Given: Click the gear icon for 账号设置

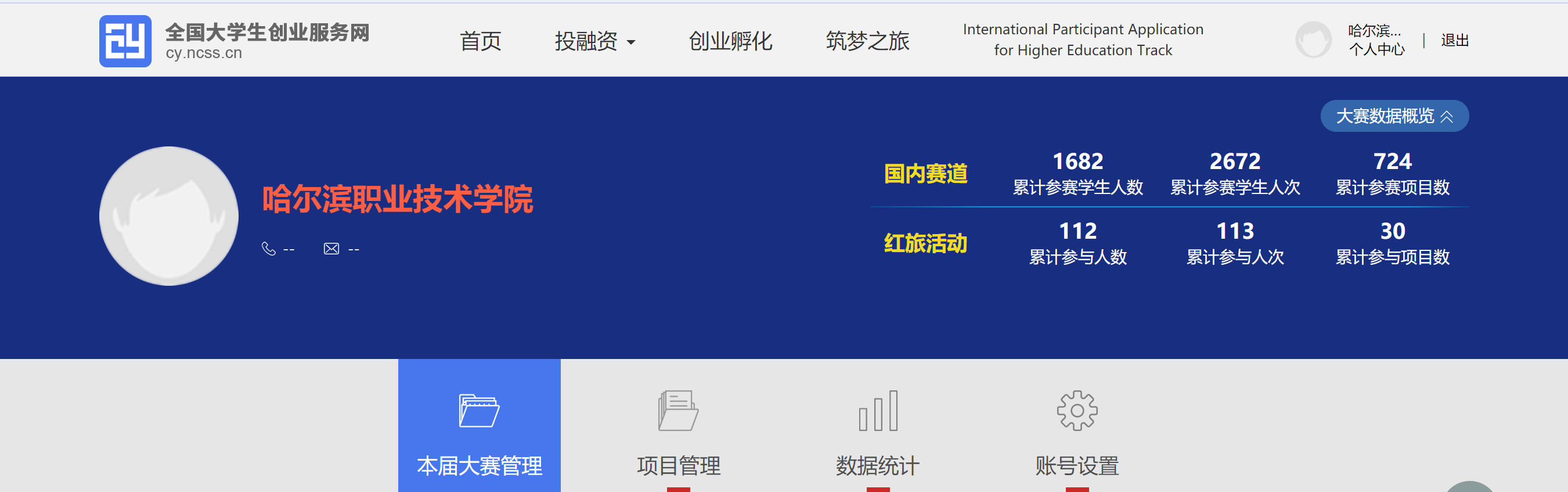Looking at the screenshot, I should [x=1077, y=411].
